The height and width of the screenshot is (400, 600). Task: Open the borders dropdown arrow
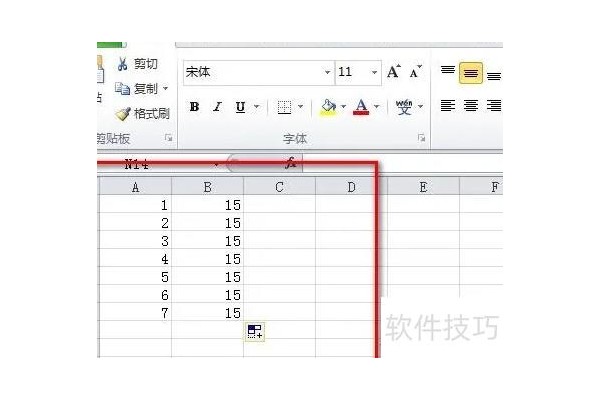pos(301,106)
